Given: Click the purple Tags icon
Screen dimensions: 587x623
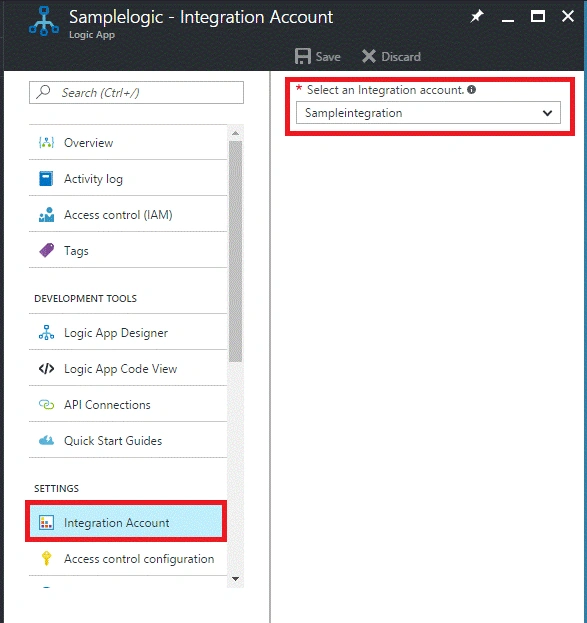Looking at the screenshot, I should click(46, 251).
